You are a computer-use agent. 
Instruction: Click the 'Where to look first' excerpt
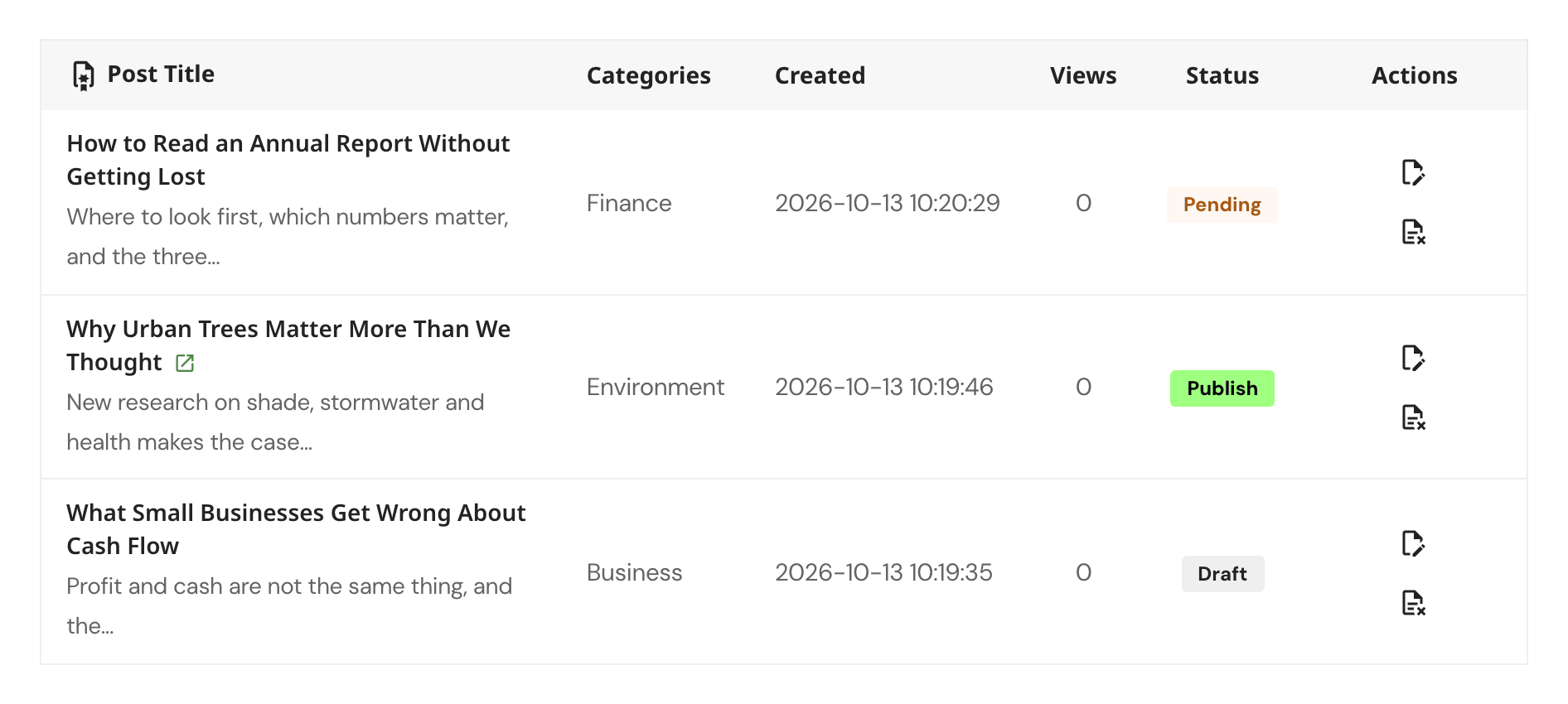[x=288, y=237]
